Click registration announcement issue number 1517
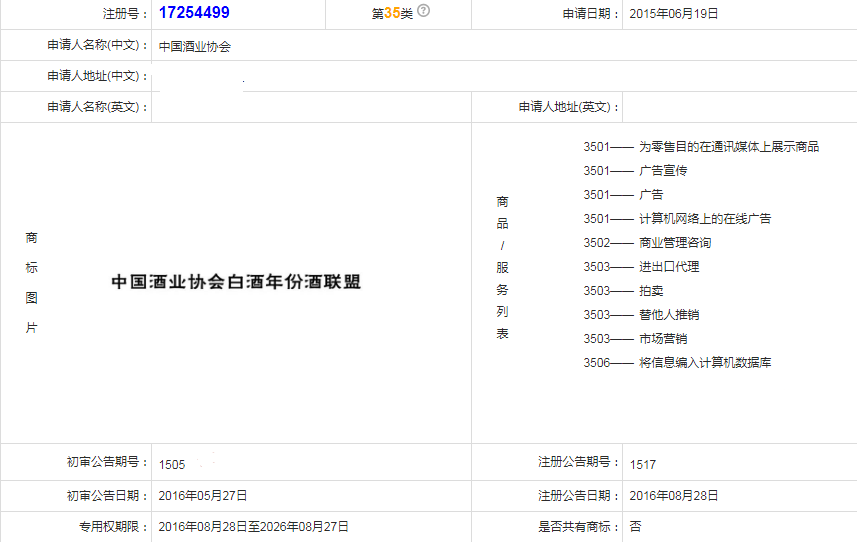 point(643,464)
